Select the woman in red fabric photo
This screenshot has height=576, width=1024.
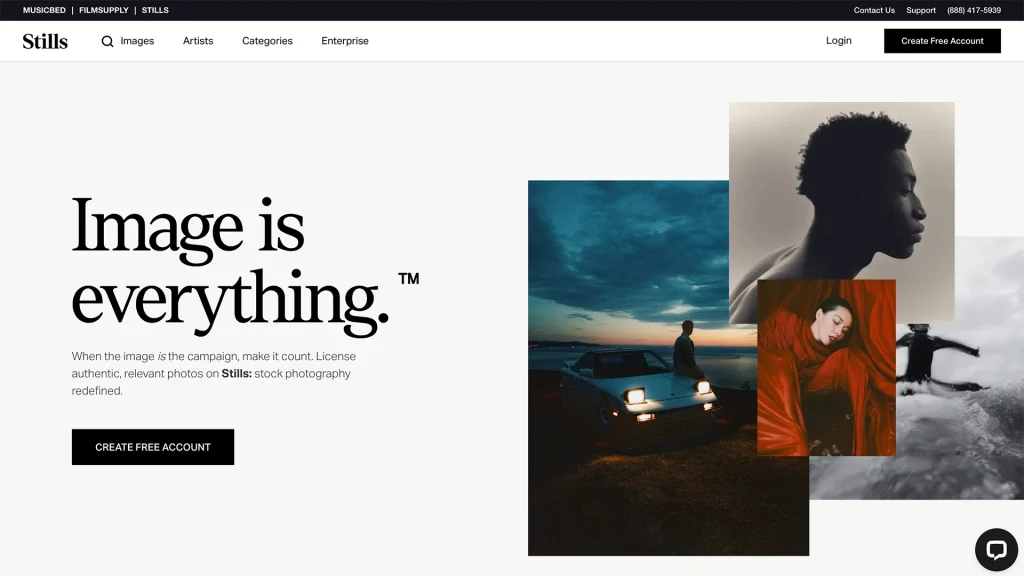[826, 368]
